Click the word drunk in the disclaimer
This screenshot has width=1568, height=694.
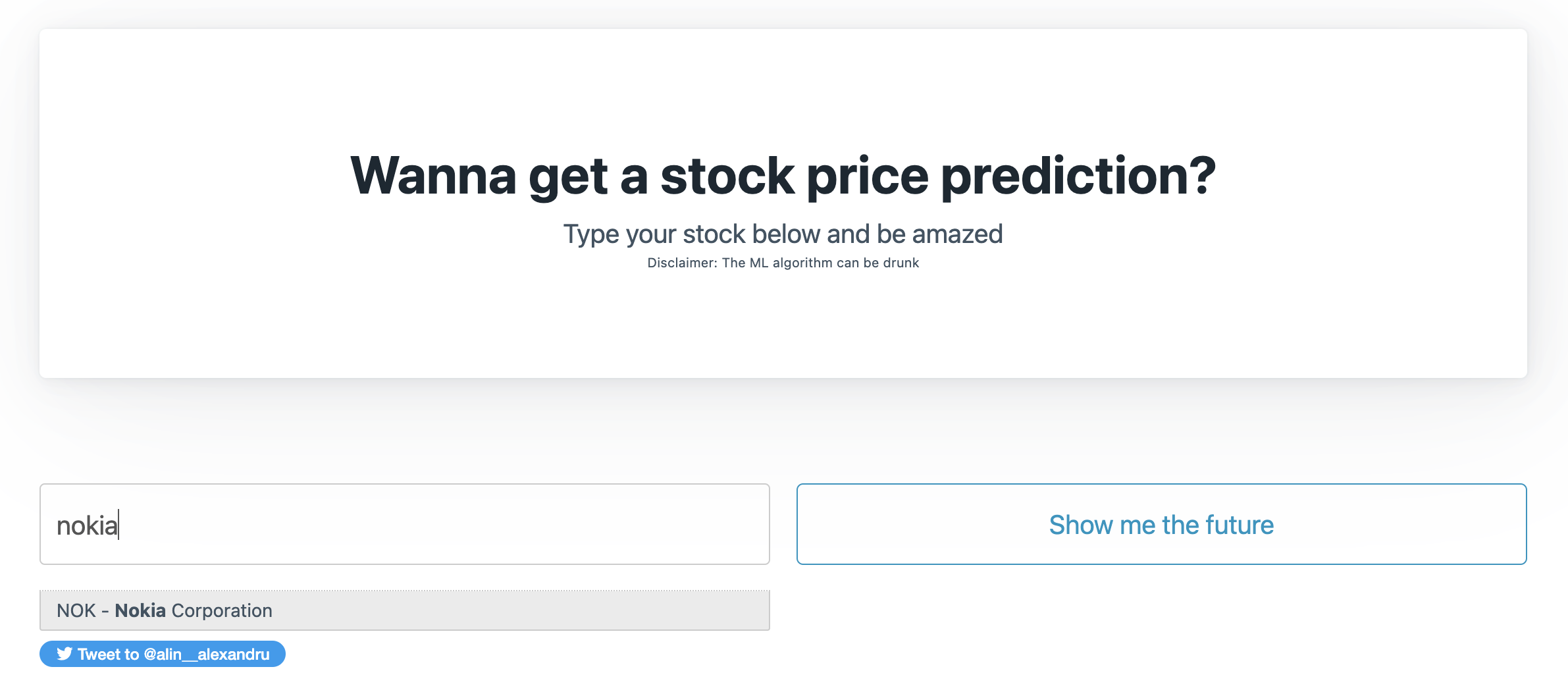(901, 263)
